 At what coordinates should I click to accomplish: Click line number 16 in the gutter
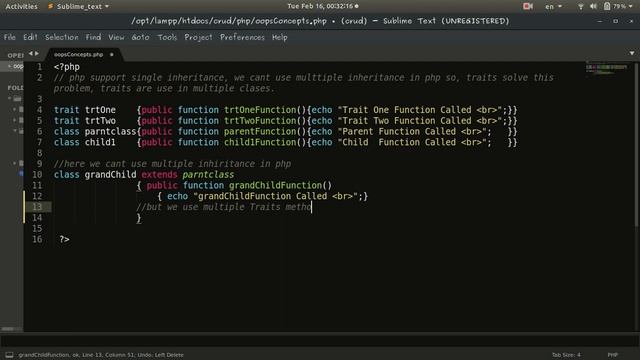pyautogui.click(x=37, y=239)
